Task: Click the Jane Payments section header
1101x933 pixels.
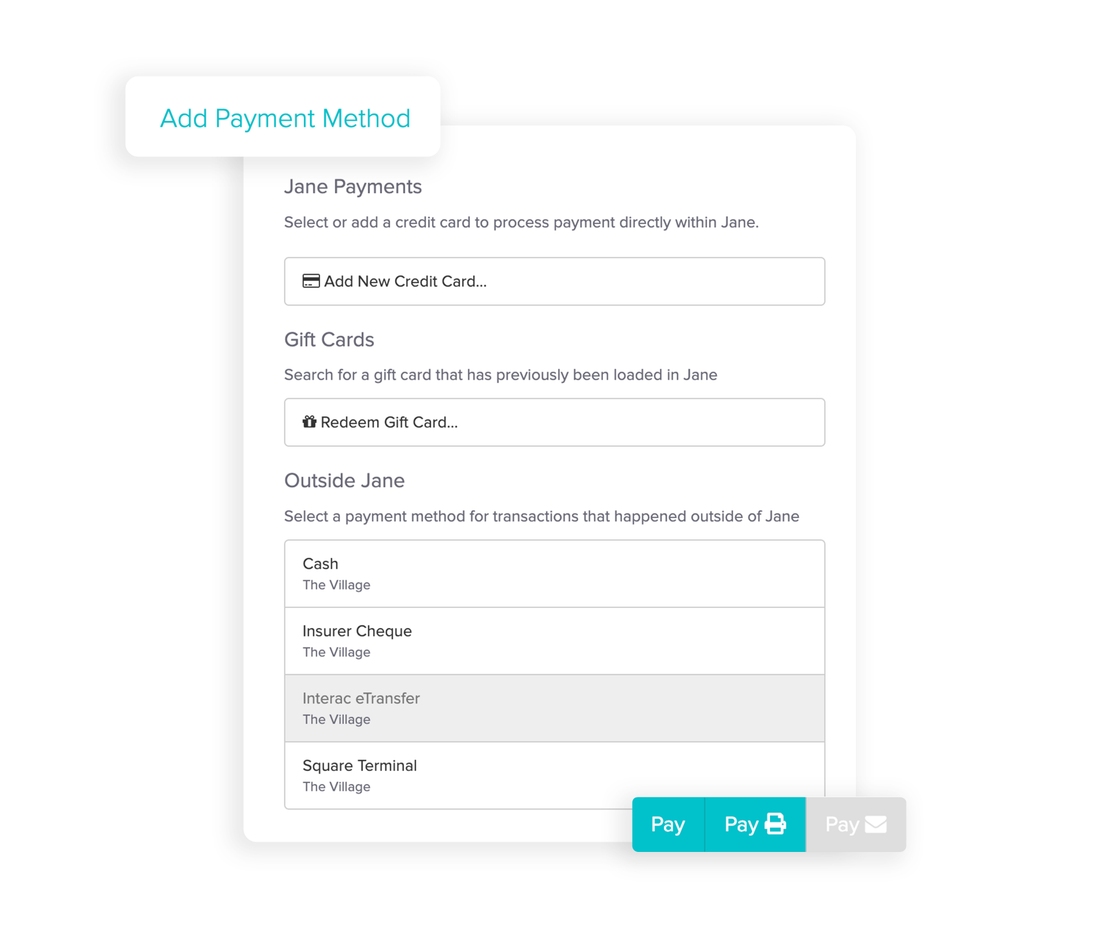Action: pyautogui.click(x=352, y=186)
